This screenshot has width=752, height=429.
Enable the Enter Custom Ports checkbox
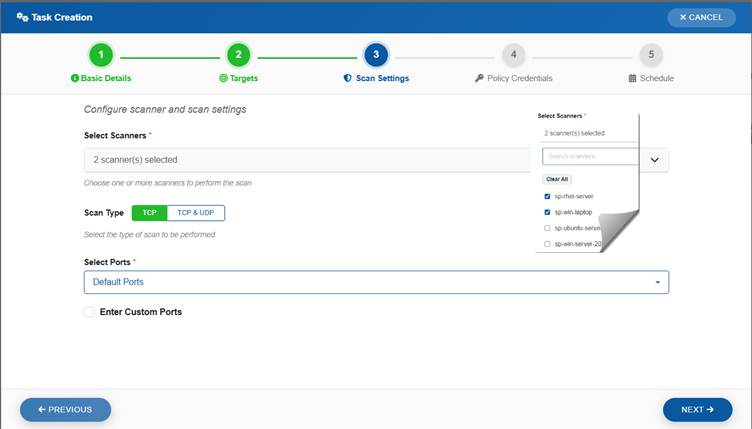pyautogui.click(x=90, y=312)
